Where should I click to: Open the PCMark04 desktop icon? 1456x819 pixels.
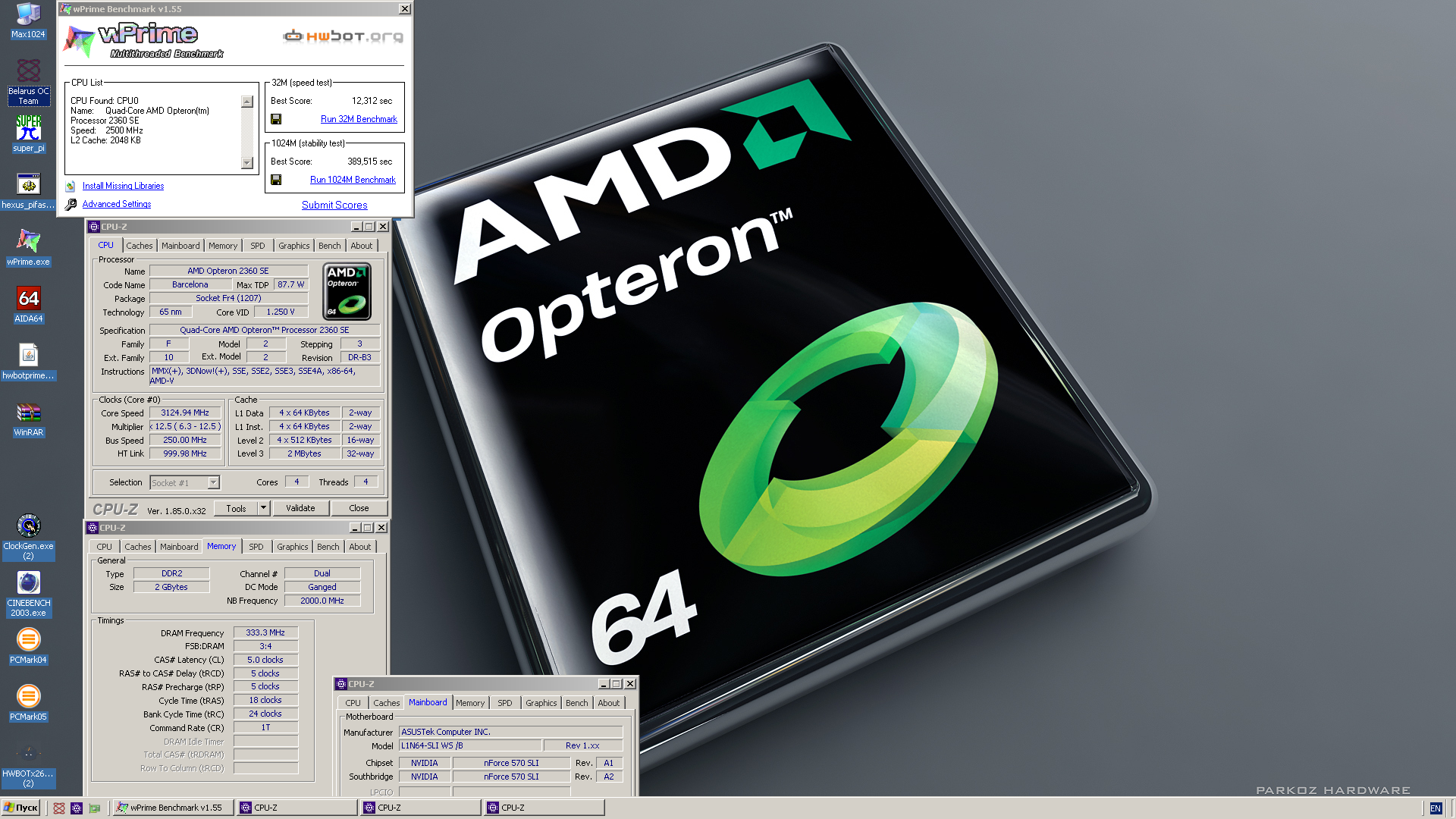tap(28, 646)
